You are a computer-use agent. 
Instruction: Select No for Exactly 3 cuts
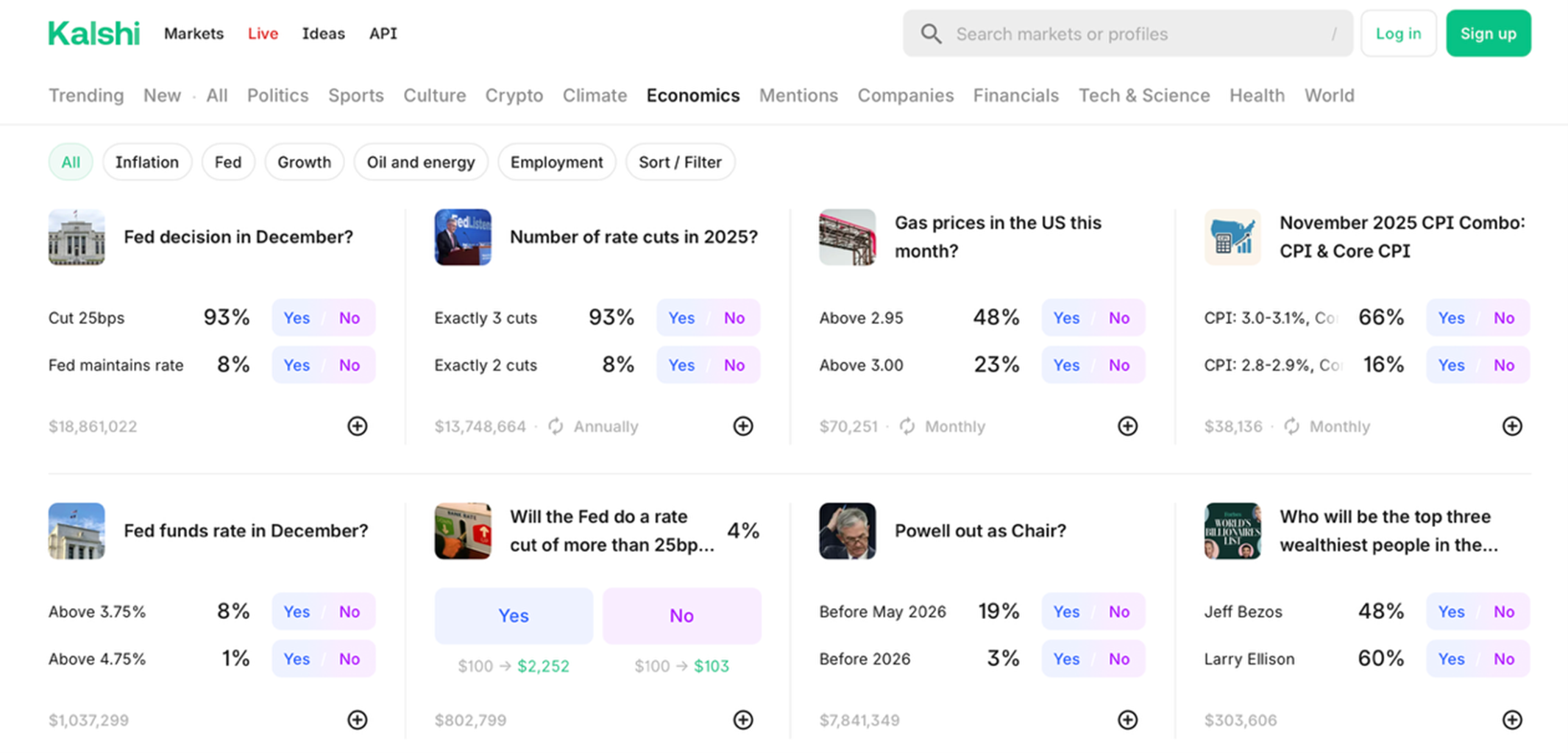[734, 318]
